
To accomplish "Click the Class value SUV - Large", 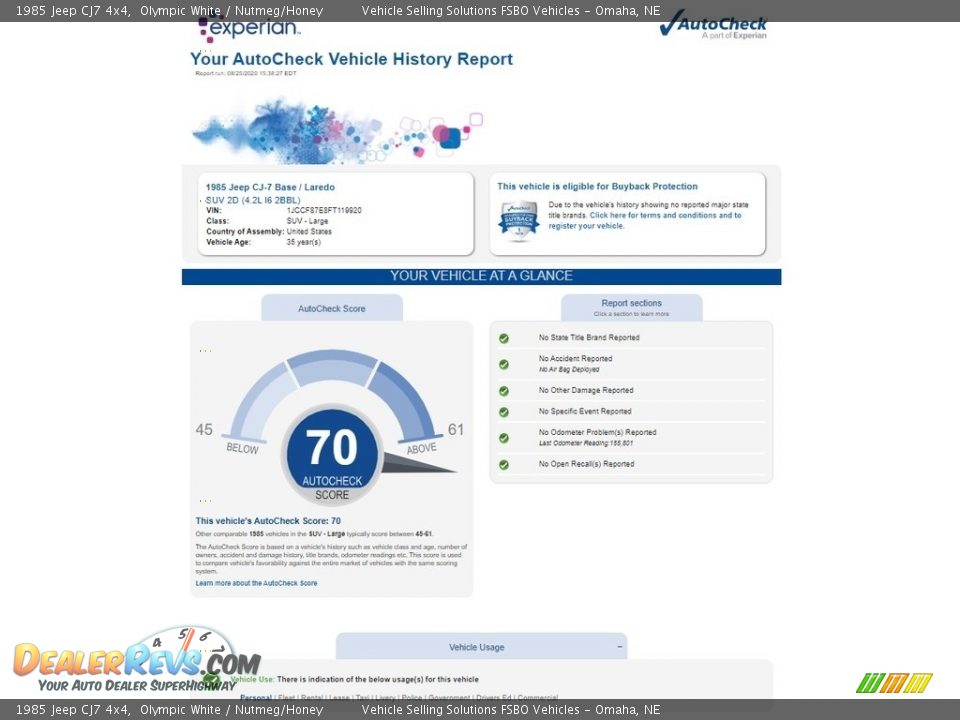I will (x=307, y=221).
